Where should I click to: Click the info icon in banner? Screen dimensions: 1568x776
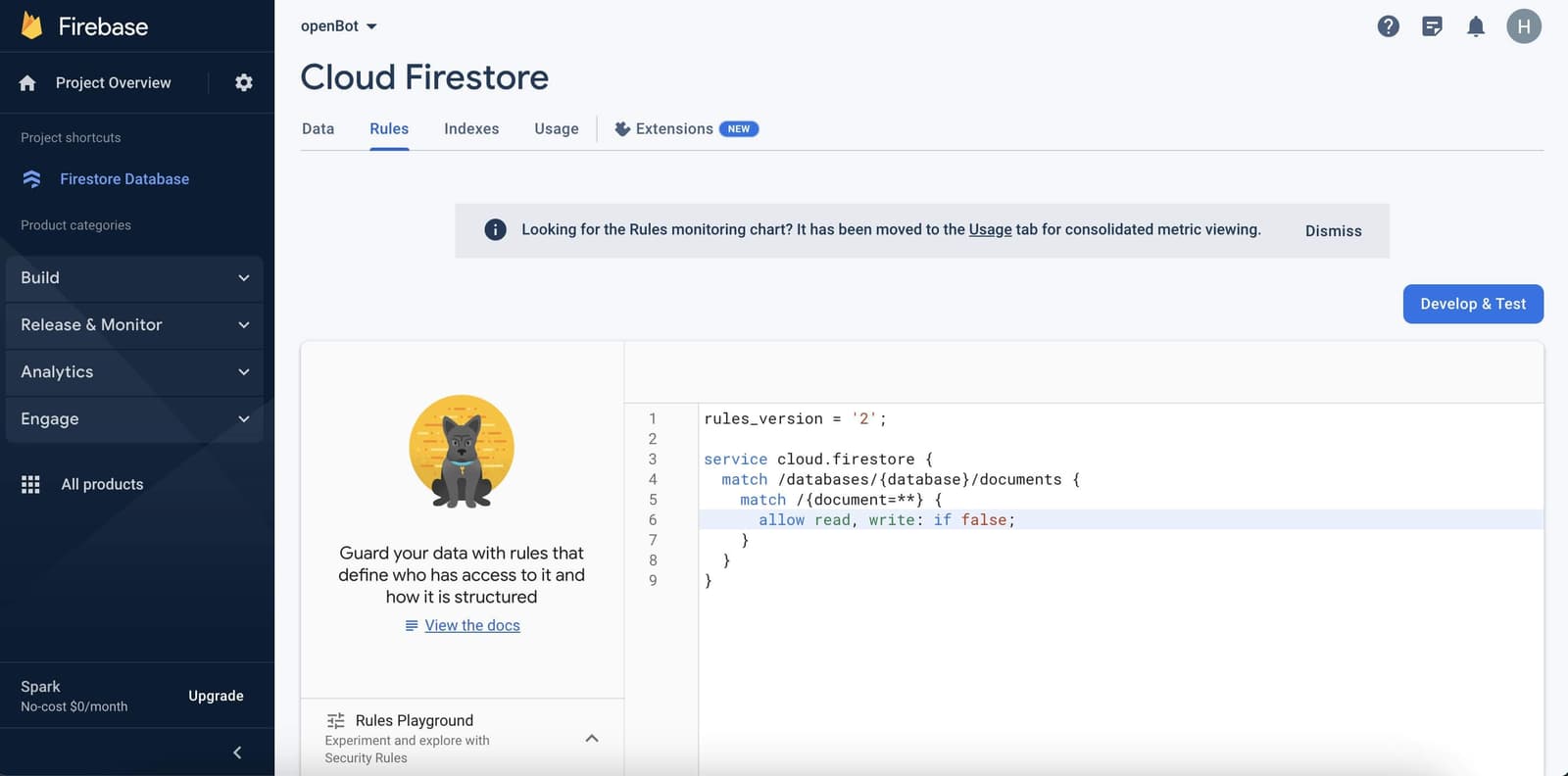coord(496,230)
